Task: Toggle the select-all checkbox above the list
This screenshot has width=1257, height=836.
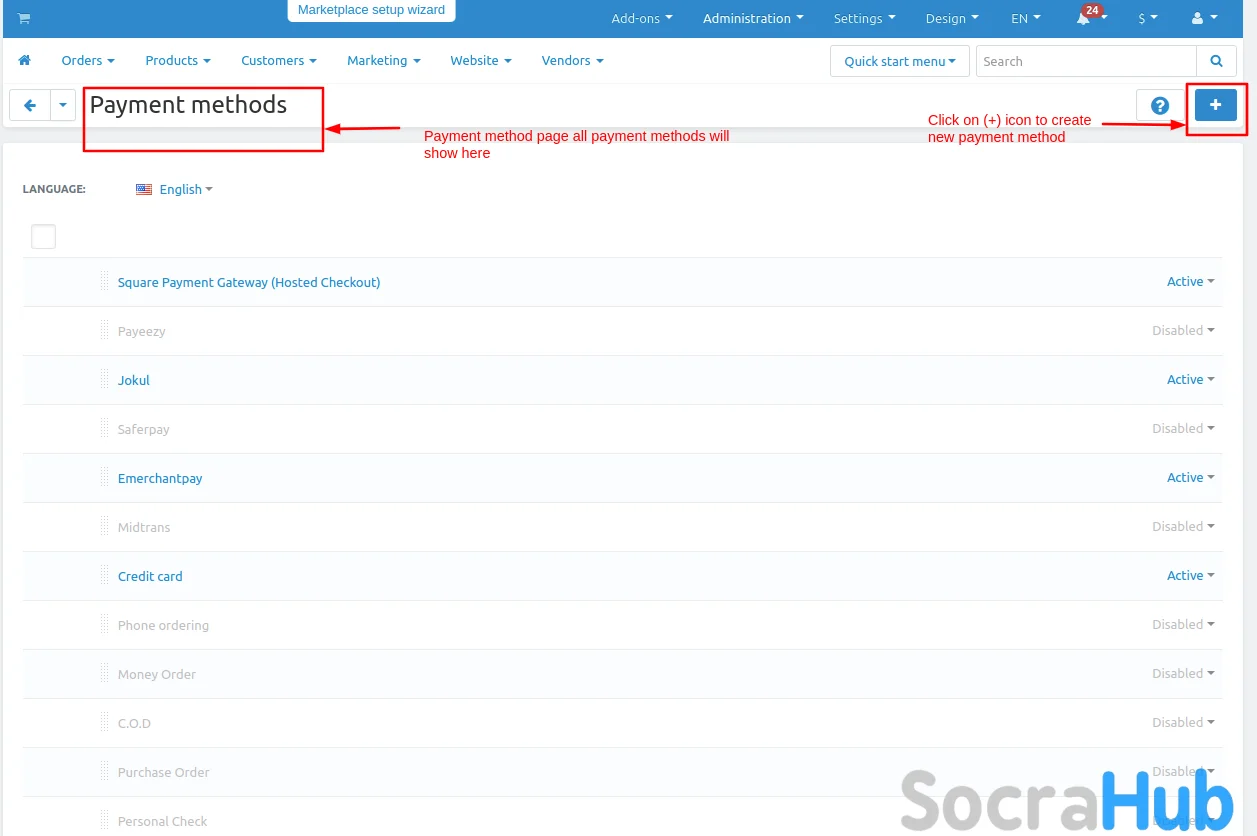Action: pyautogui.click(x=43, y=237)
